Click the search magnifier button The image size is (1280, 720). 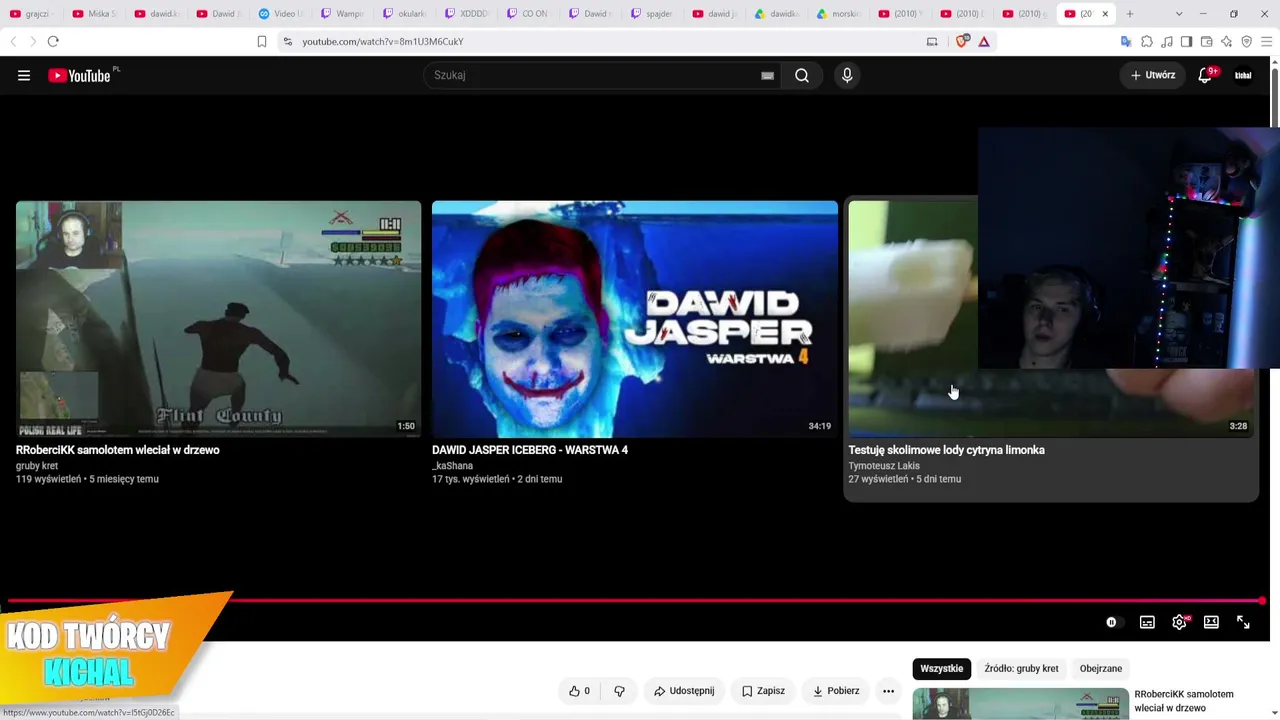802,75
